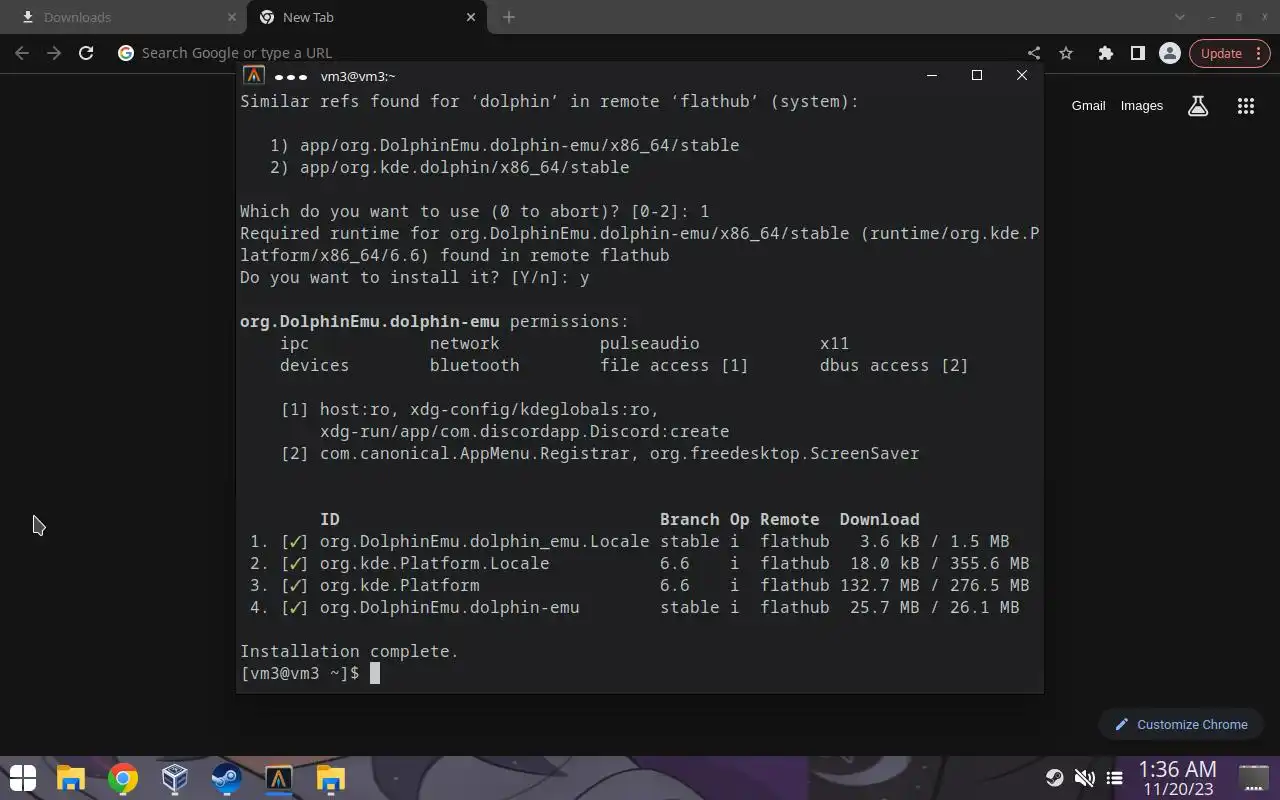Switch to the Downloads tab
Image resolution: width=1280 pixels, height=800 pixels.
click(122, 17)
